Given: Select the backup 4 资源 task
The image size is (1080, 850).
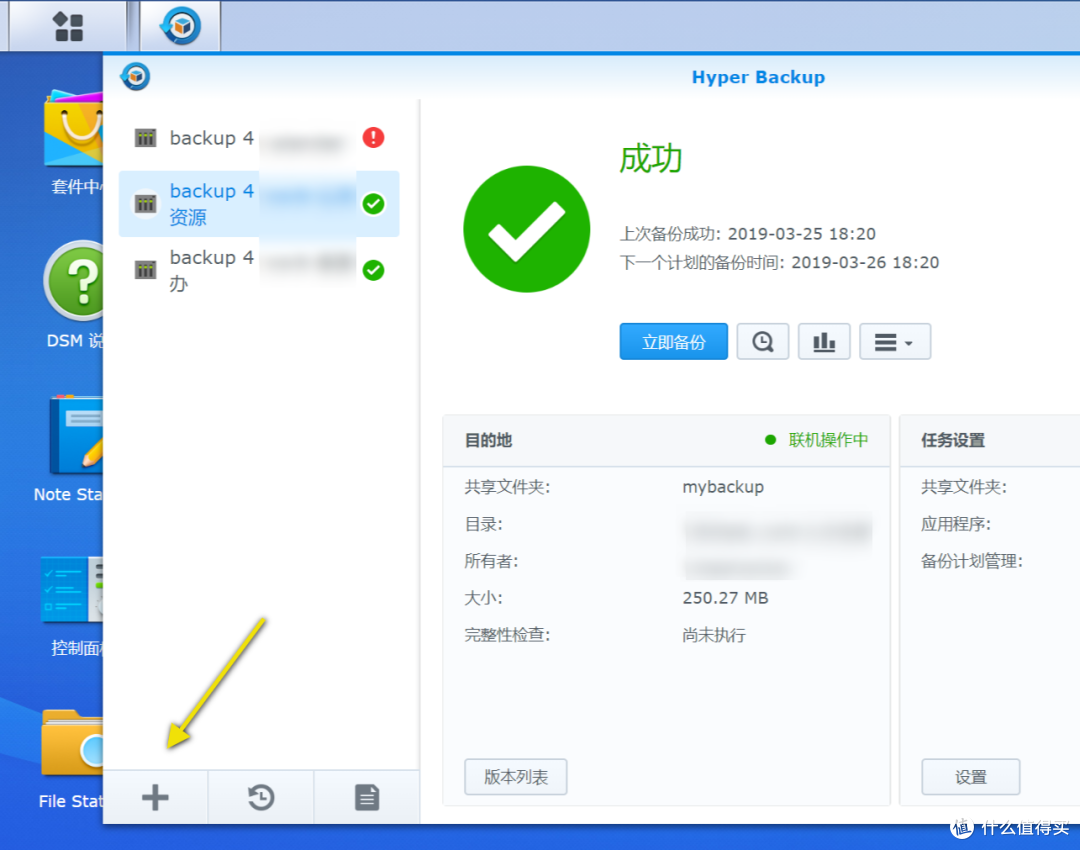Looking at the screenshot, I should coord(259,204).
